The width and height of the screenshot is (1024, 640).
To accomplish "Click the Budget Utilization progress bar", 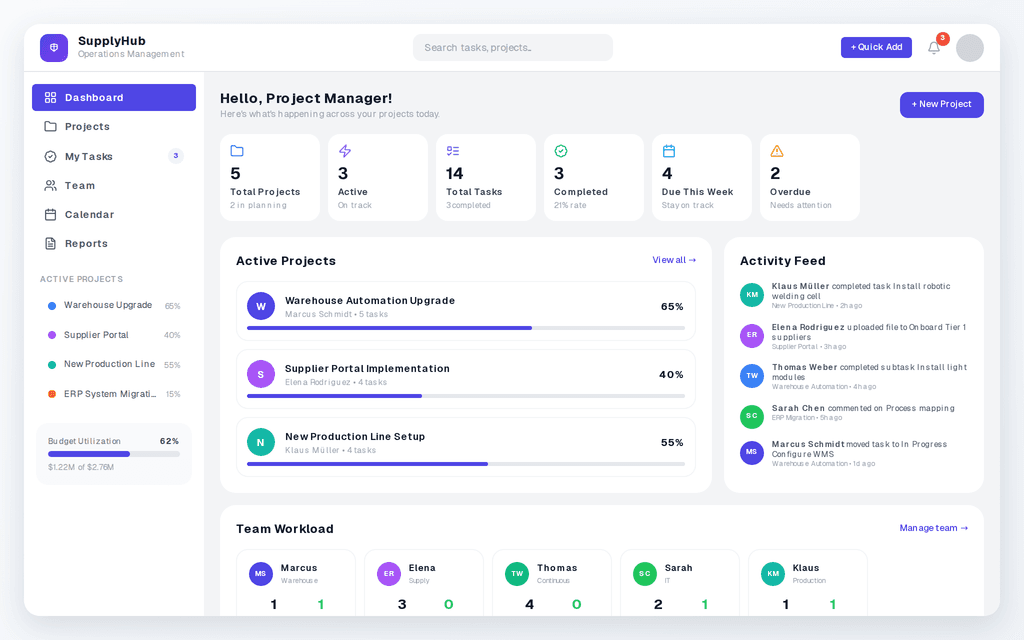I will (x=114, y=454).
